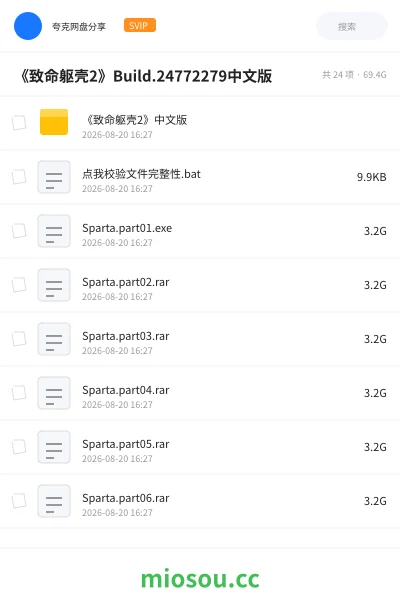The image size is (400, 600).
Task: Click the file icon for Sparta.part06.rar
Action: click(x=54, y=501)
